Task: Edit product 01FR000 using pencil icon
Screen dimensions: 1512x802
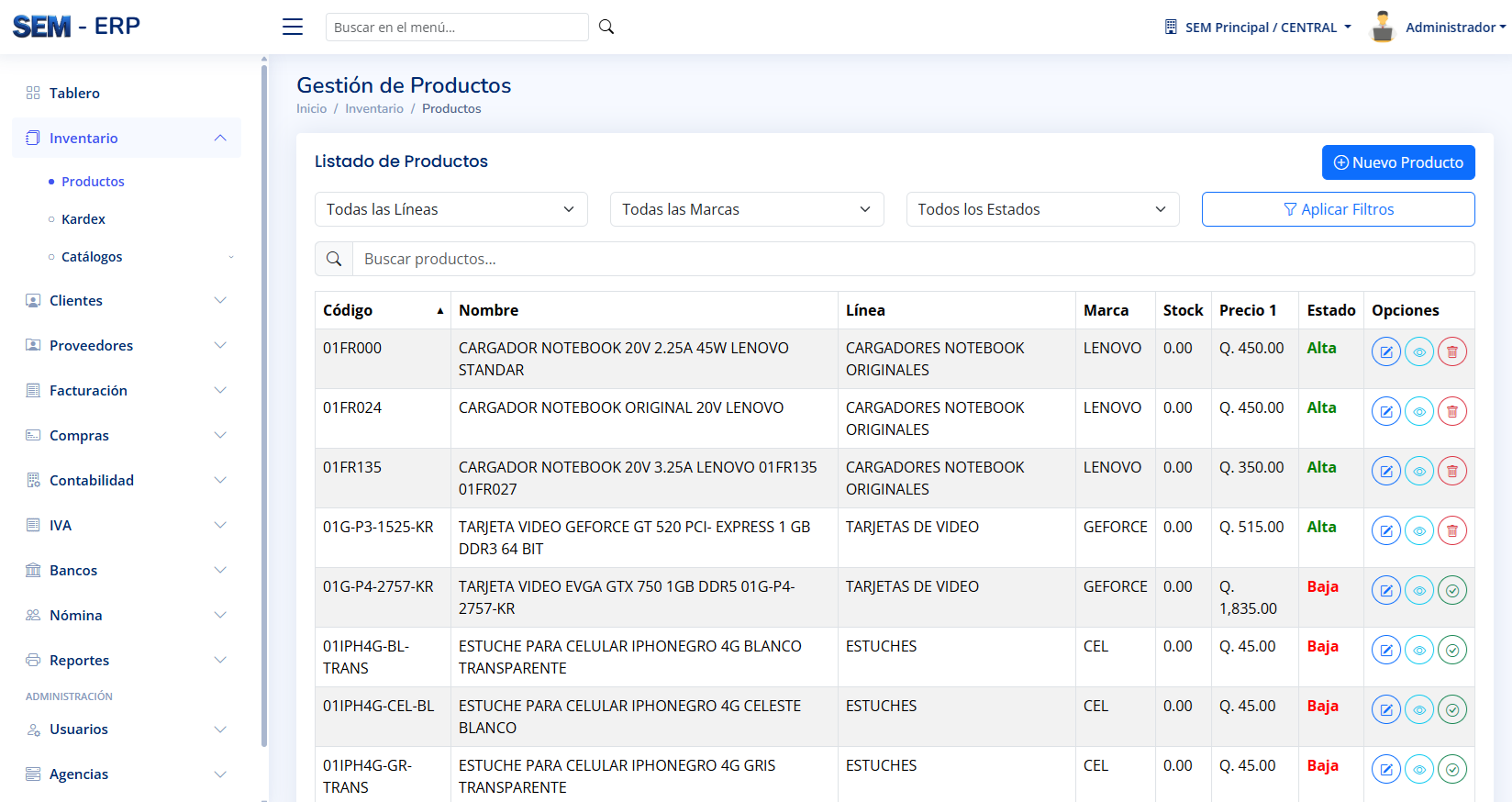Action: pos(1385,351)
